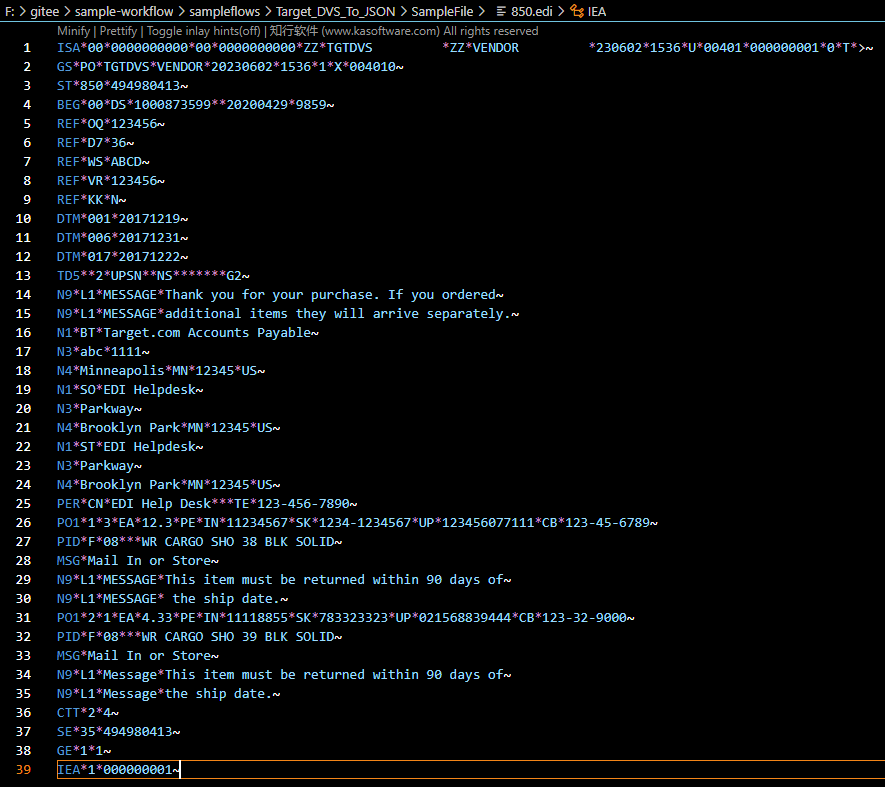Click the 'DTM*017*20171222~' line

(122, 257)
